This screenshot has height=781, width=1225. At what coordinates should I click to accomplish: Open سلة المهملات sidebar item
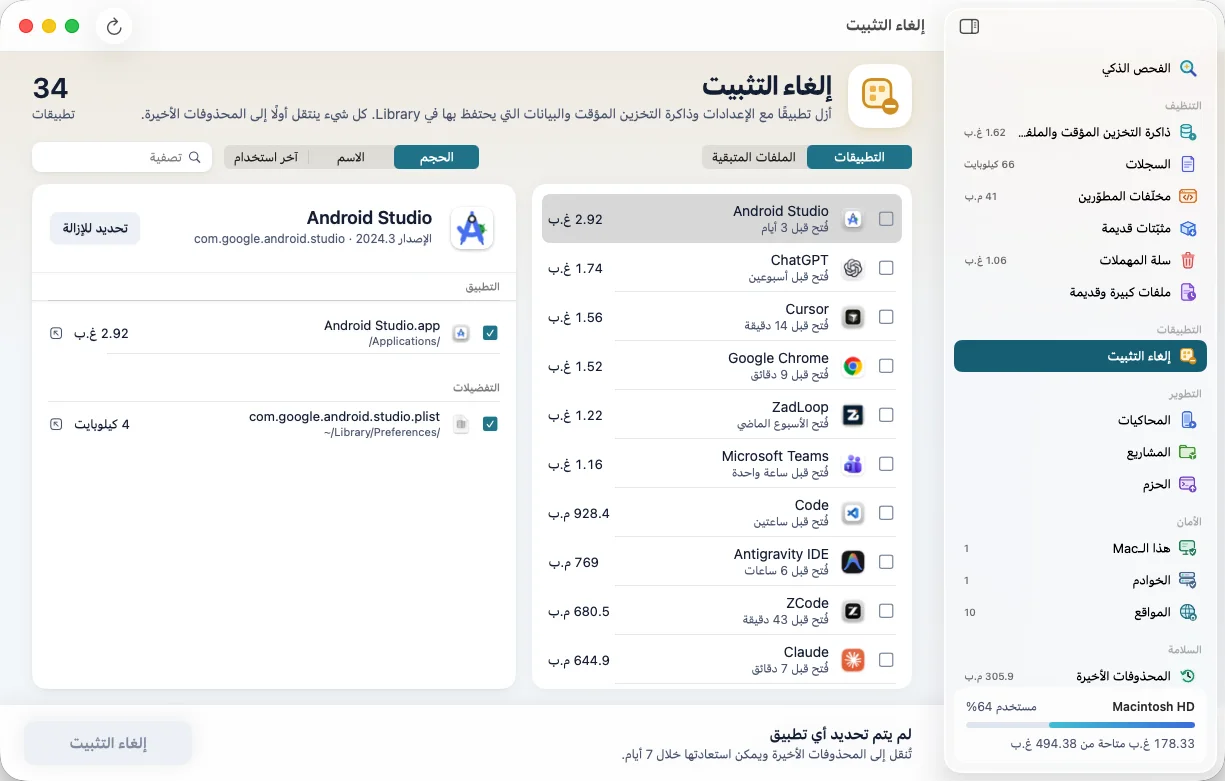coord(1080,260)
